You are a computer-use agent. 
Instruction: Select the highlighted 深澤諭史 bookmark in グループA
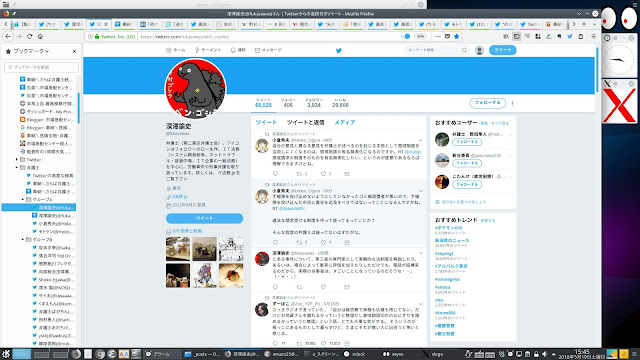[x=39, y=207]
